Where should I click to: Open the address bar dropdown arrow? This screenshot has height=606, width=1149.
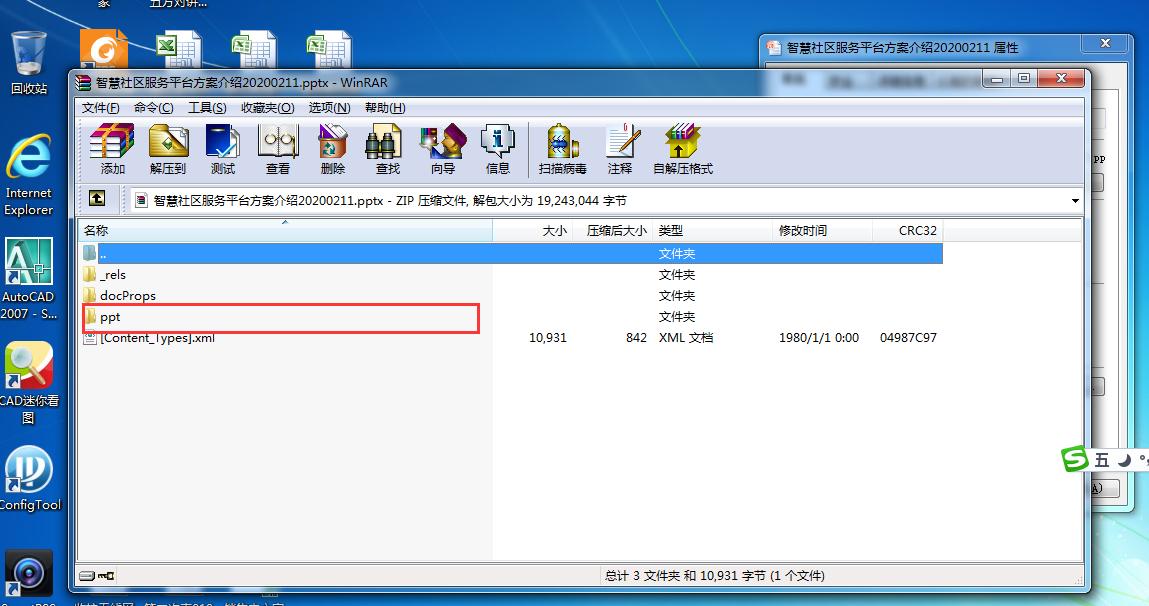pos(1075,200)
